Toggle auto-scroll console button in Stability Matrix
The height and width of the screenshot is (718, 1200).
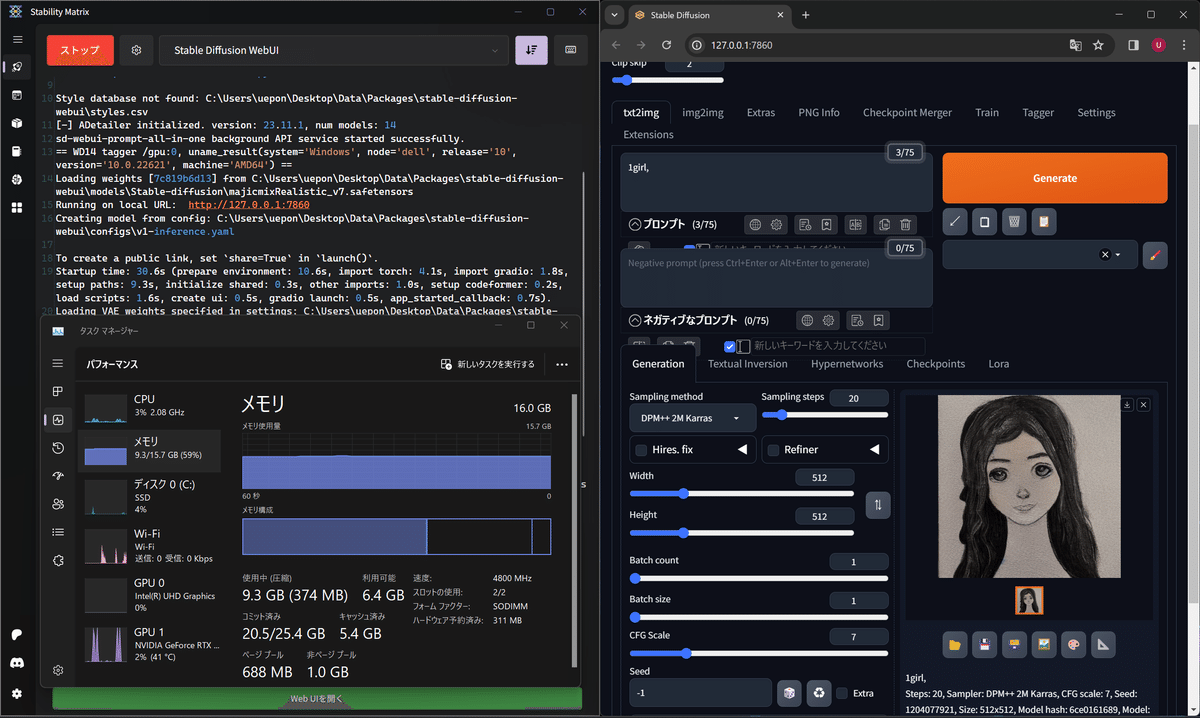[x=531, y=50]
